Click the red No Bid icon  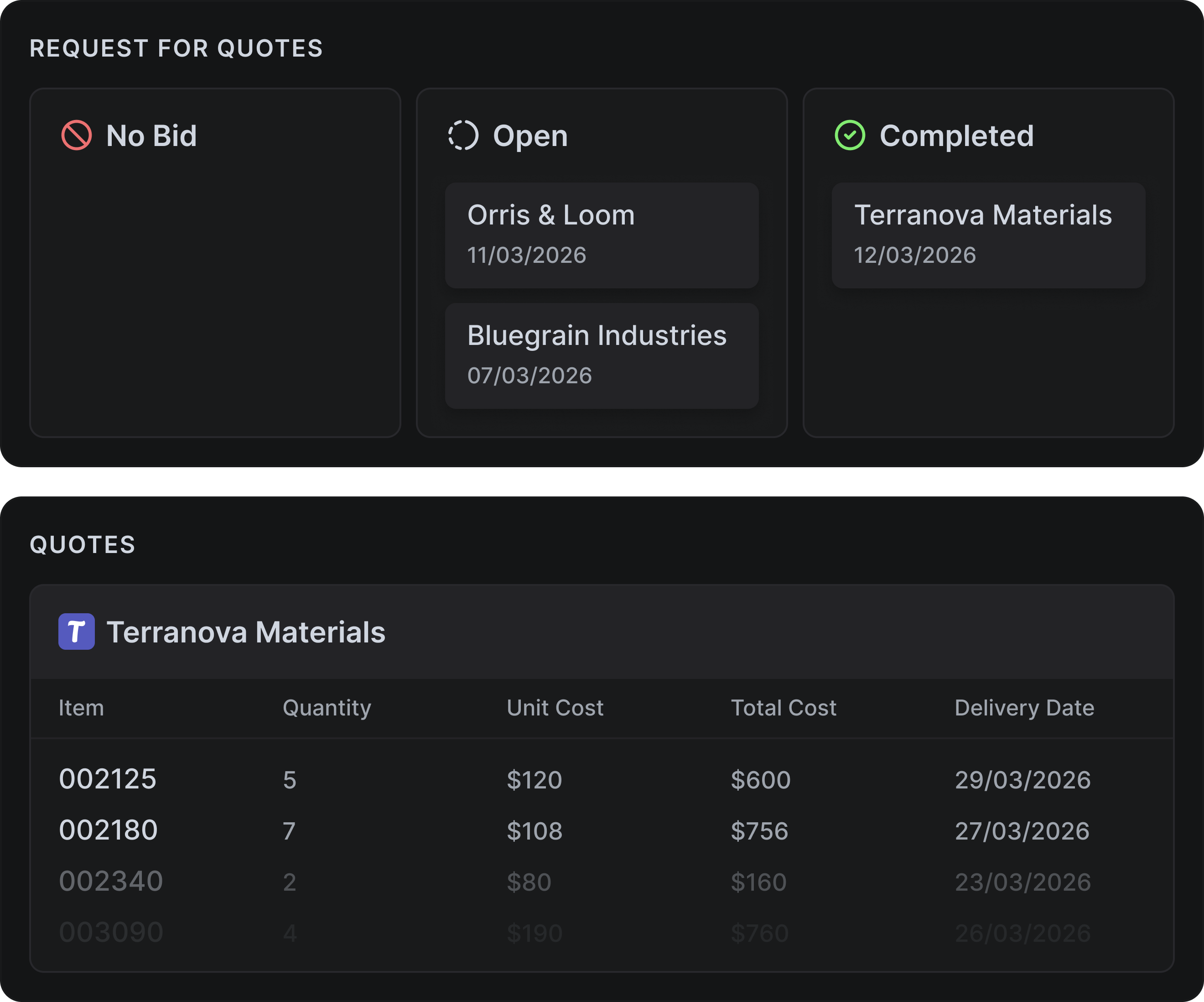pos(76,136)
